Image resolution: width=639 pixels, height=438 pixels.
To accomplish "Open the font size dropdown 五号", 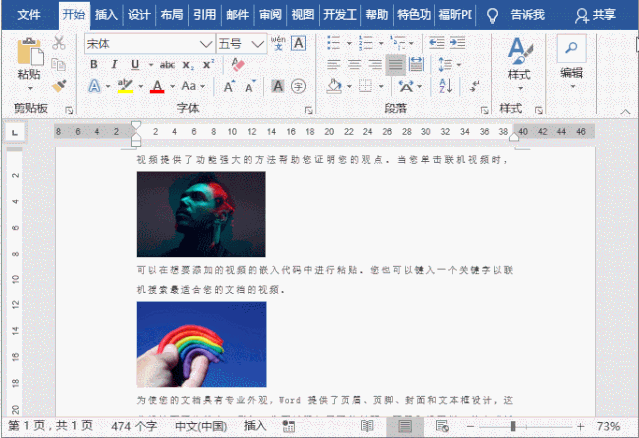I will [x=258, y=44].
